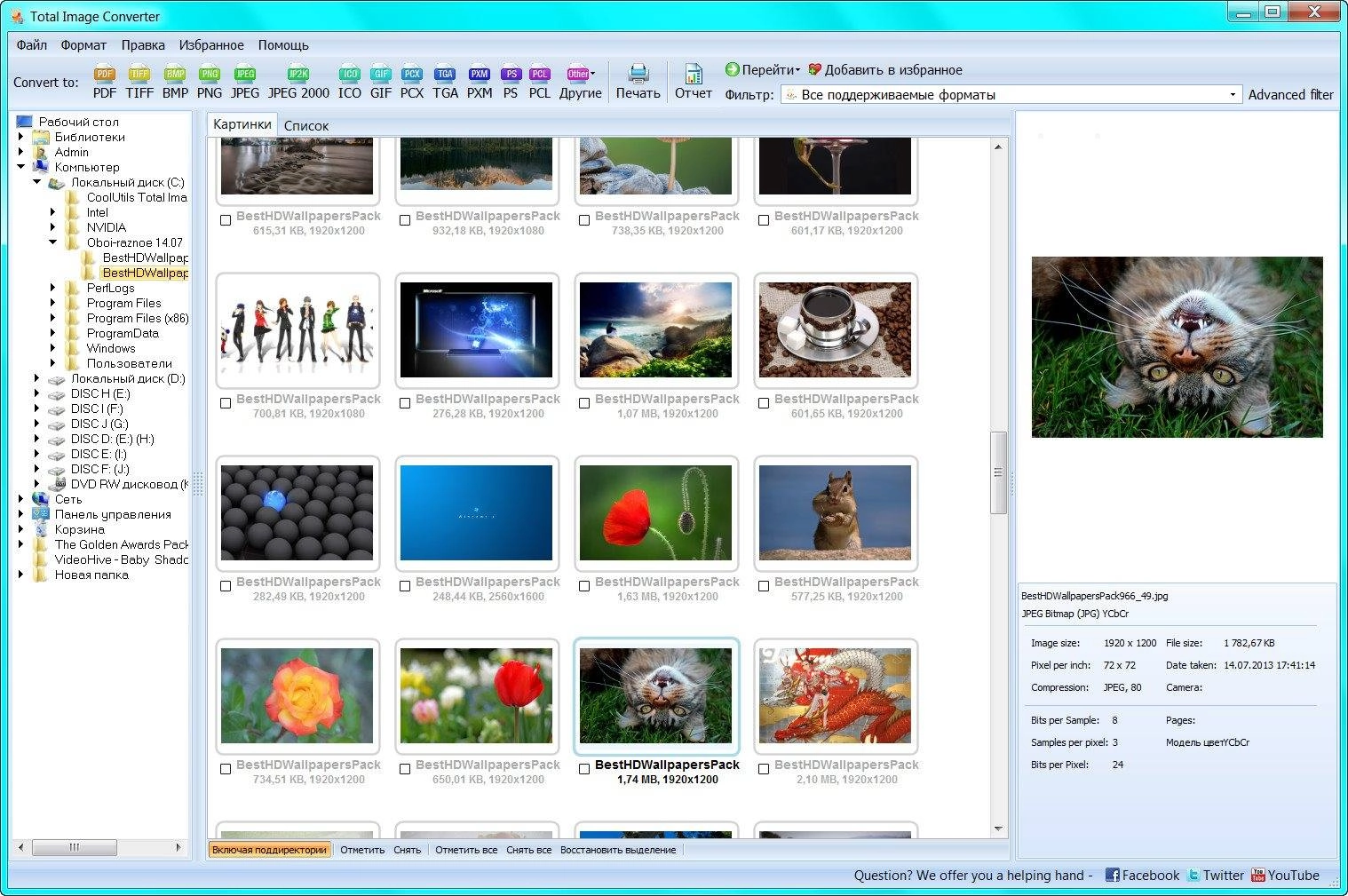Open the Формат menu
This screenshot has width=1348, height=896.
[83, 44]
